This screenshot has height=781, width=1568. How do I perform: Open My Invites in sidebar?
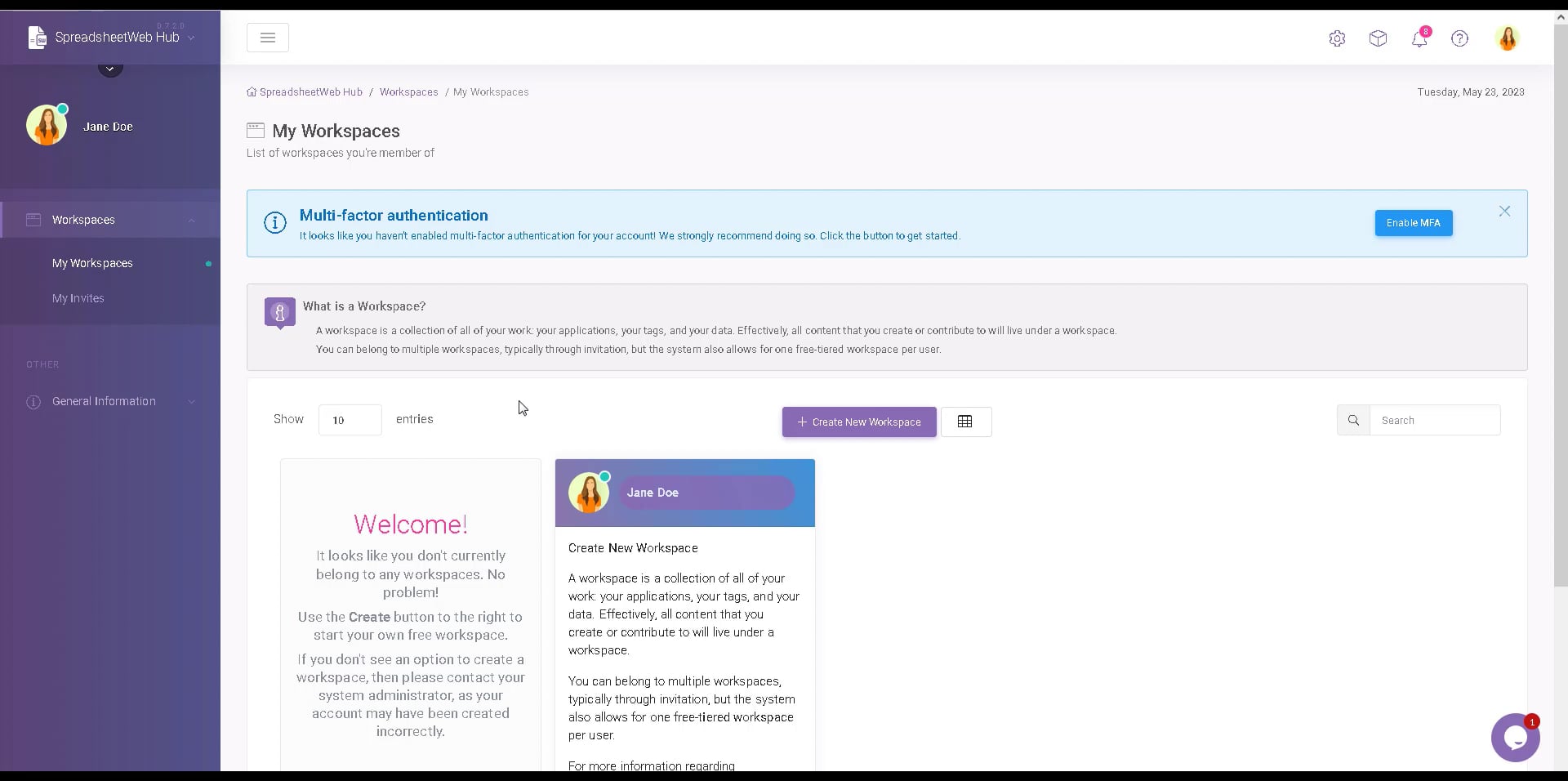click(x=78, y=298)
